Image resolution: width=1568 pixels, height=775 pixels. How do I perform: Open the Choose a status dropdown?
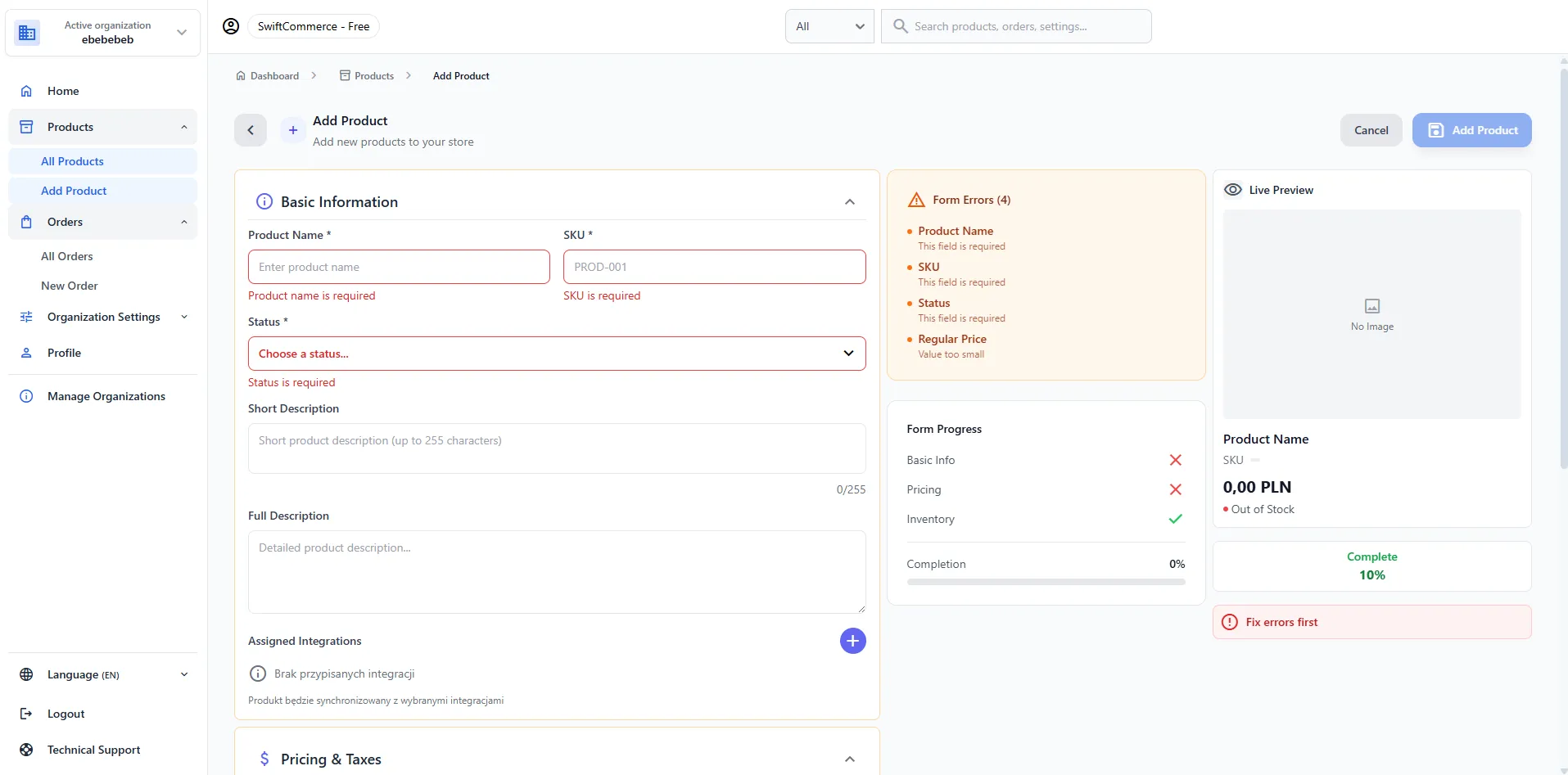tap(557, 354)
